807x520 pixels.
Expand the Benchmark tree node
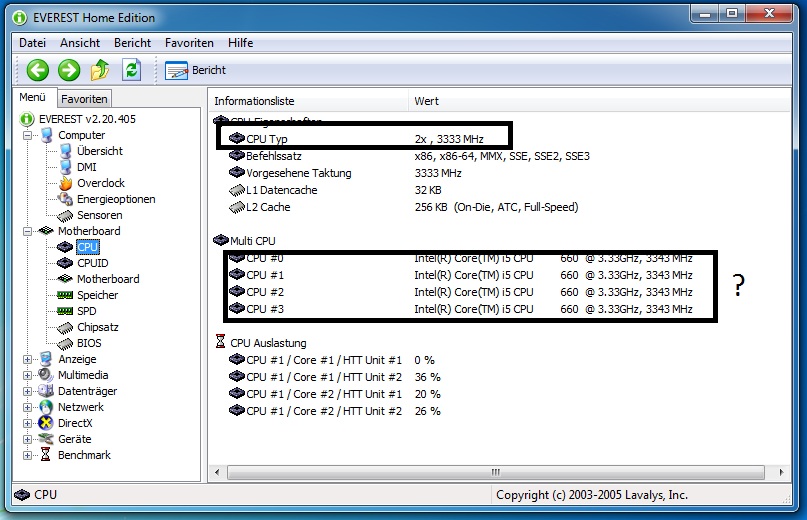[x=28, y=455]
